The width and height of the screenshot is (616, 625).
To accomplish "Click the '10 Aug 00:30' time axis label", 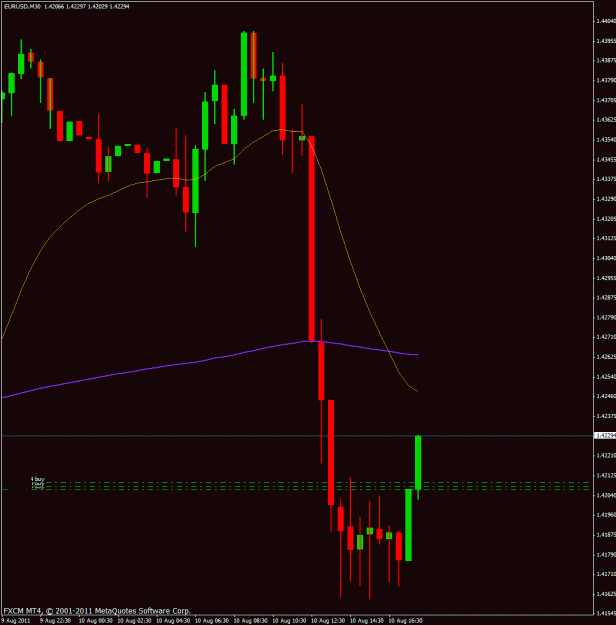I will coord(95,621).
